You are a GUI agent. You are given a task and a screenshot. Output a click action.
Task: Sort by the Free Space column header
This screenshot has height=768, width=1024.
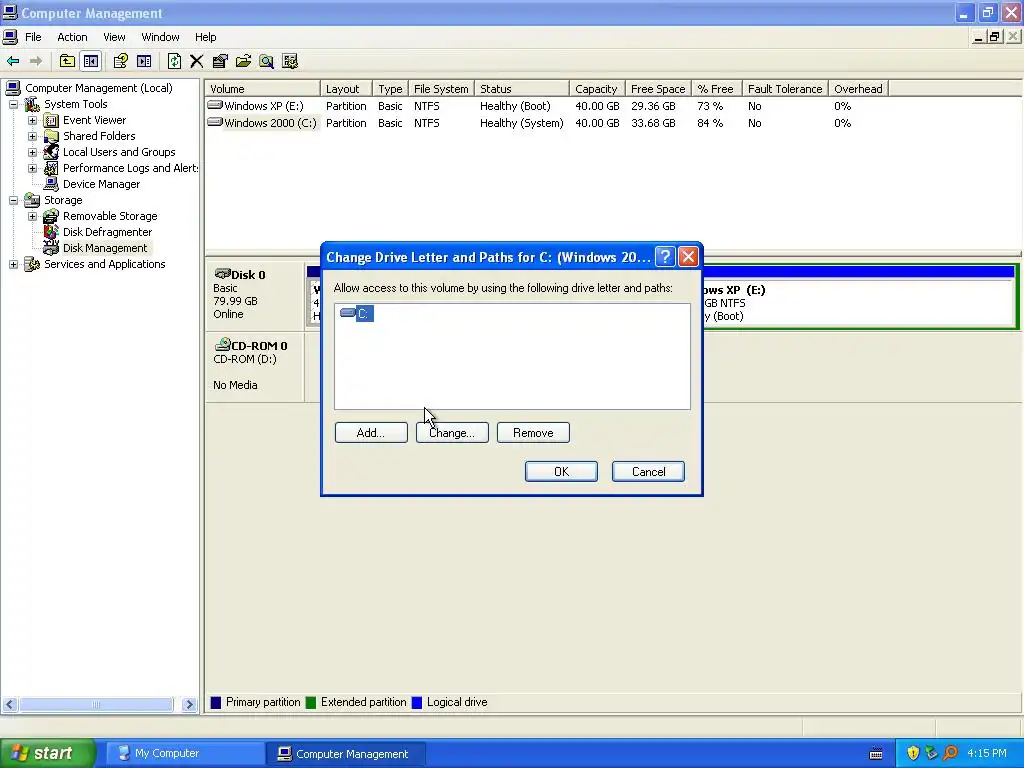(x=658, y=89)
